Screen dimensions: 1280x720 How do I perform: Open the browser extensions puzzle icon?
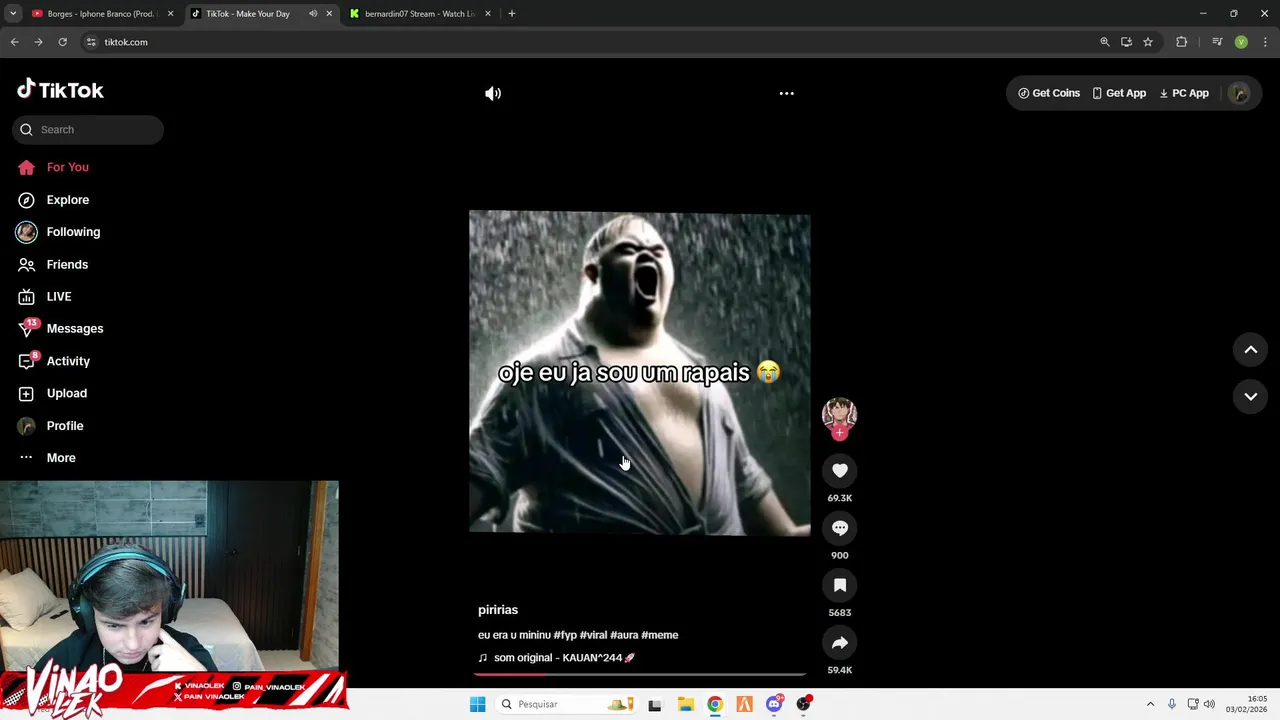(x=1181, y=42)
